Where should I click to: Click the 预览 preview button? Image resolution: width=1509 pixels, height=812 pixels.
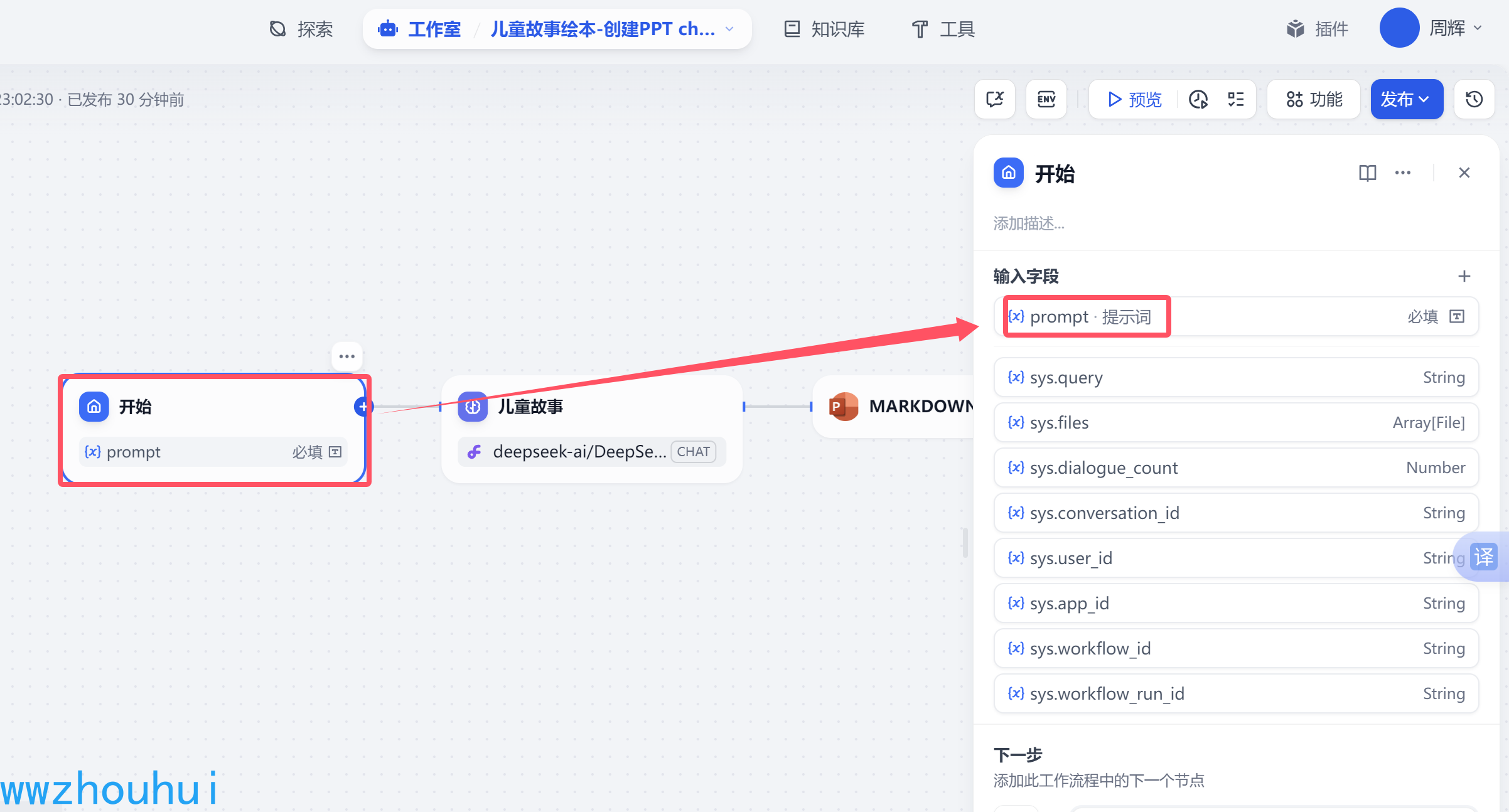point(1134,99)
